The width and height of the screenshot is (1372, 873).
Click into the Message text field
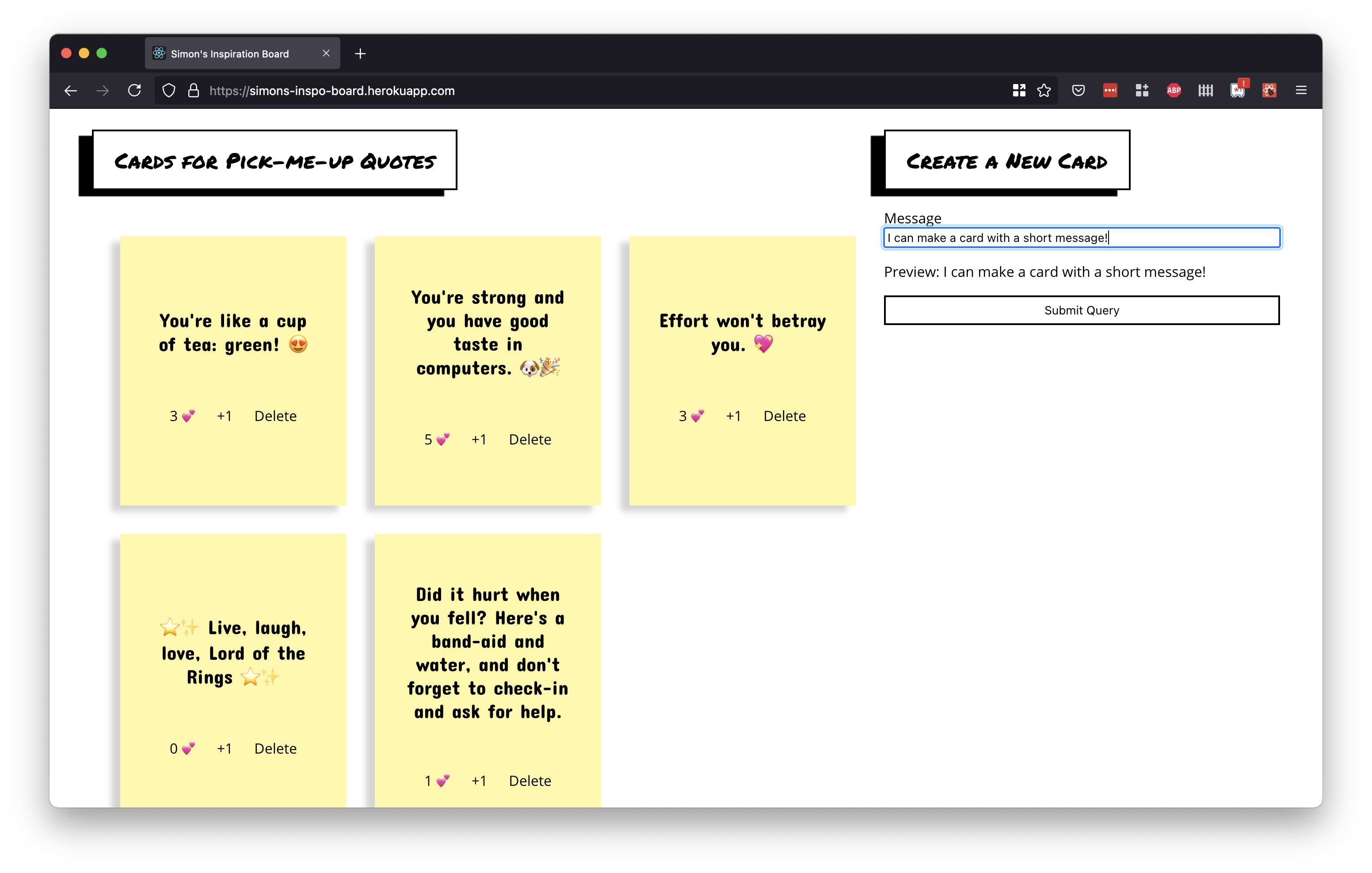1081,238
